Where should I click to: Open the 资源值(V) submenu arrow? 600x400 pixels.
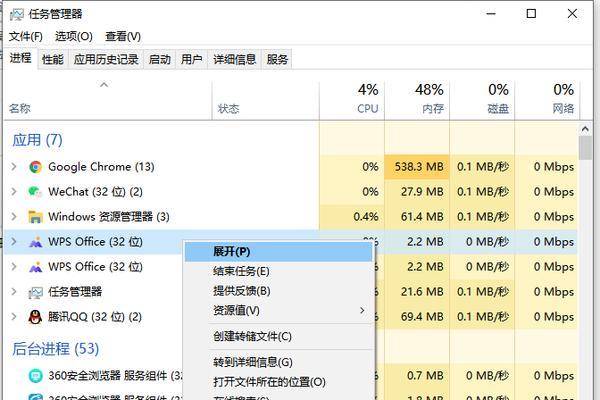click(x=362, y=310)
